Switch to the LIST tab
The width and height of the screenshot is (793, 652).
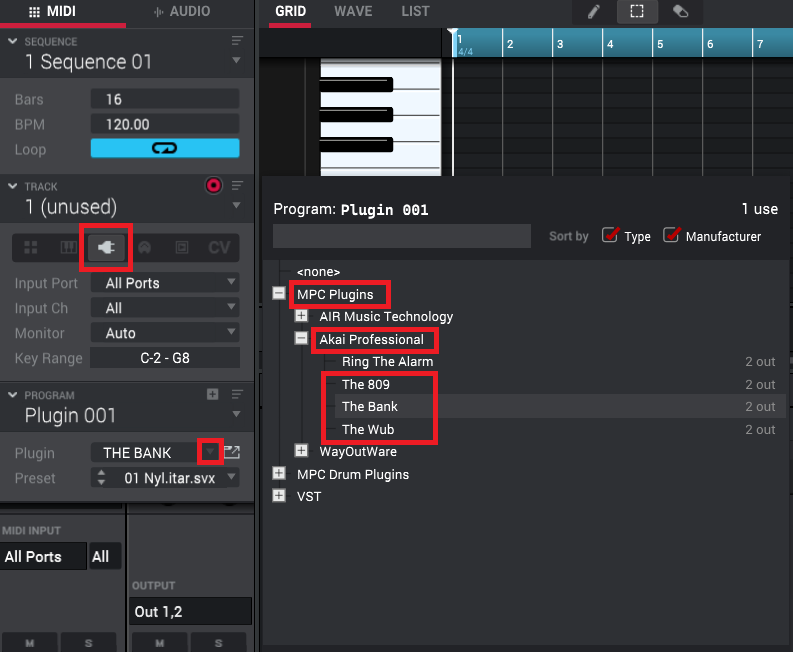415,11
